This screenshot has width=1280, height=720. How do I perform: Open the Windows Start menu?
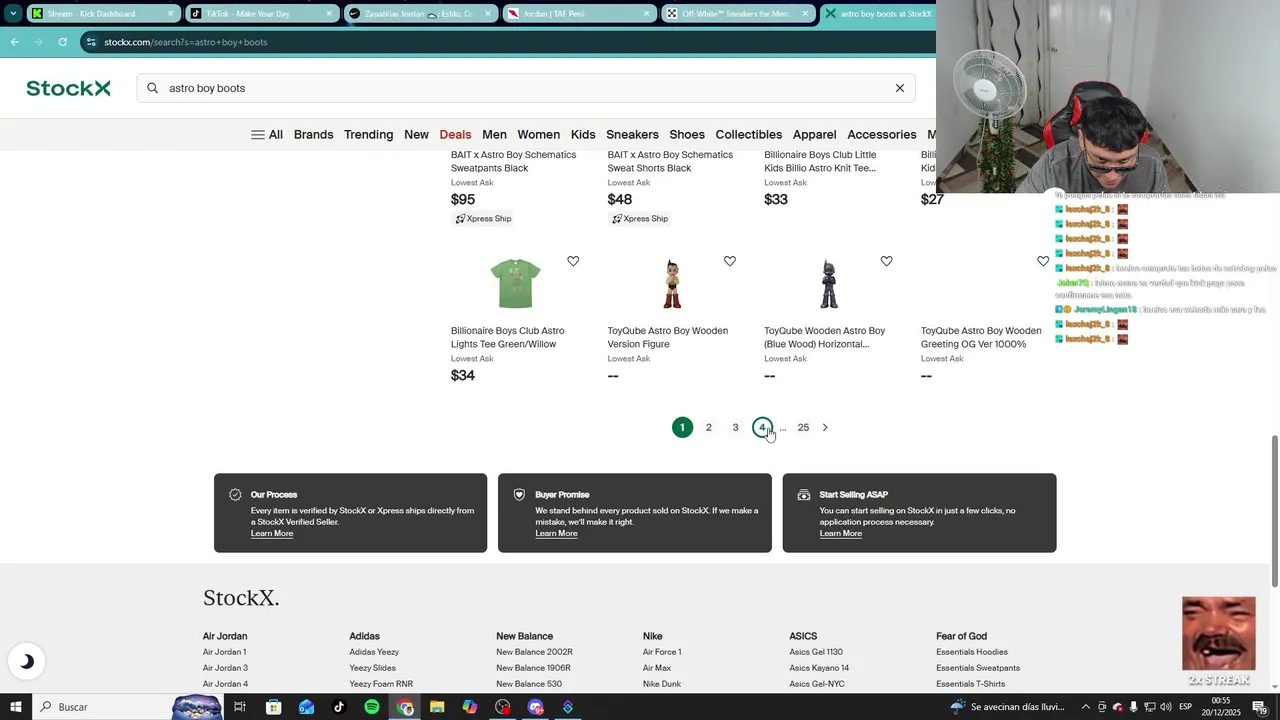(16, 707)
